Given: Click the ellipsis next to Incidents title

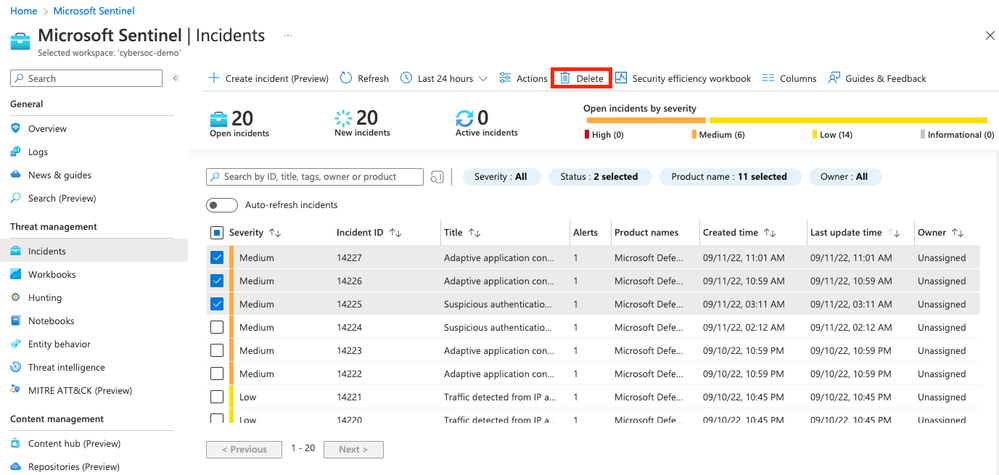Looking at the screenshot, I should pos(288,36).
